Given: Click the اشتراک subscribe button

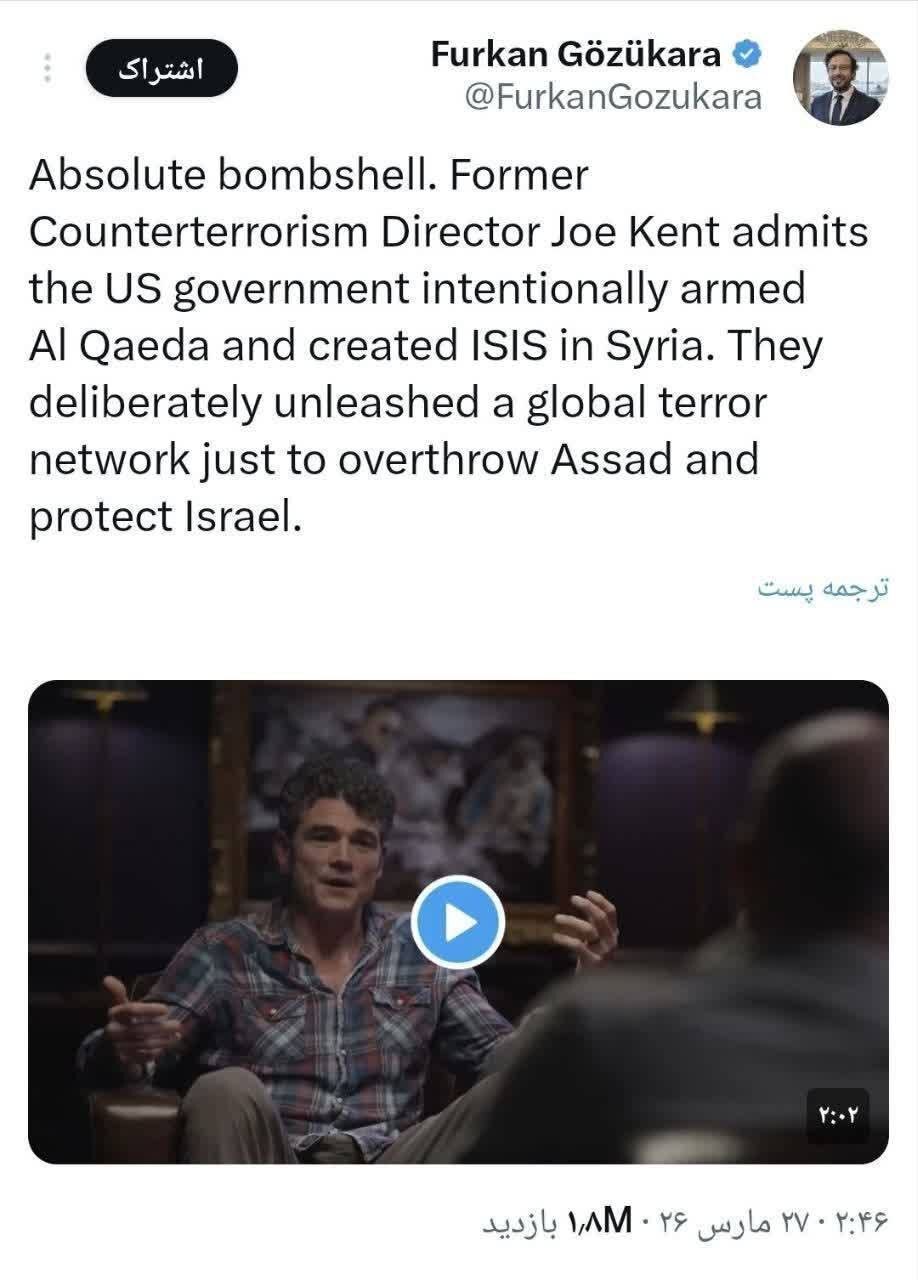Looking at the screenshot, I should [161, 70].
